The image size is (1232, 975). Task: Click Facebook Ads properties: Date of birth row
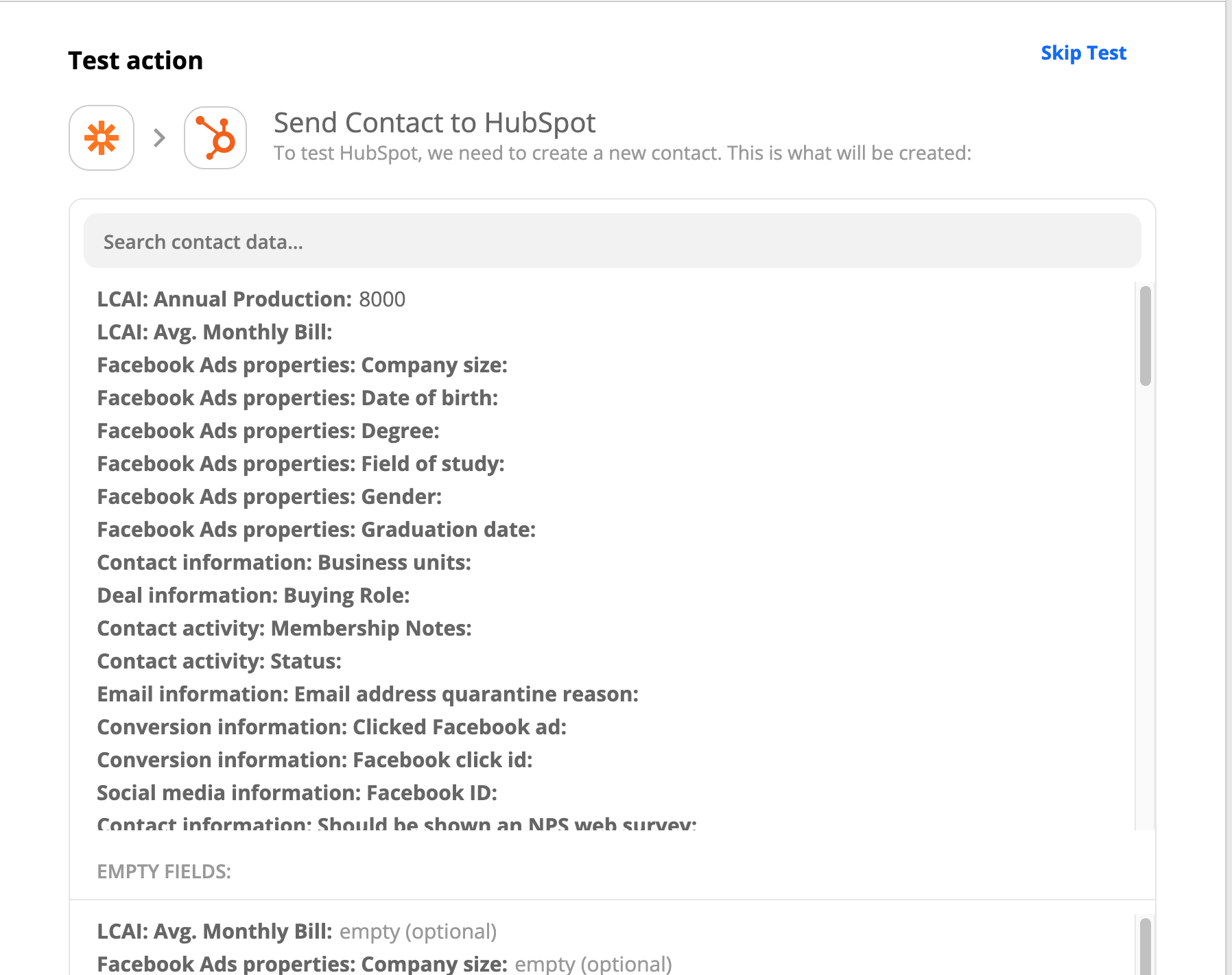coord(298,398)
